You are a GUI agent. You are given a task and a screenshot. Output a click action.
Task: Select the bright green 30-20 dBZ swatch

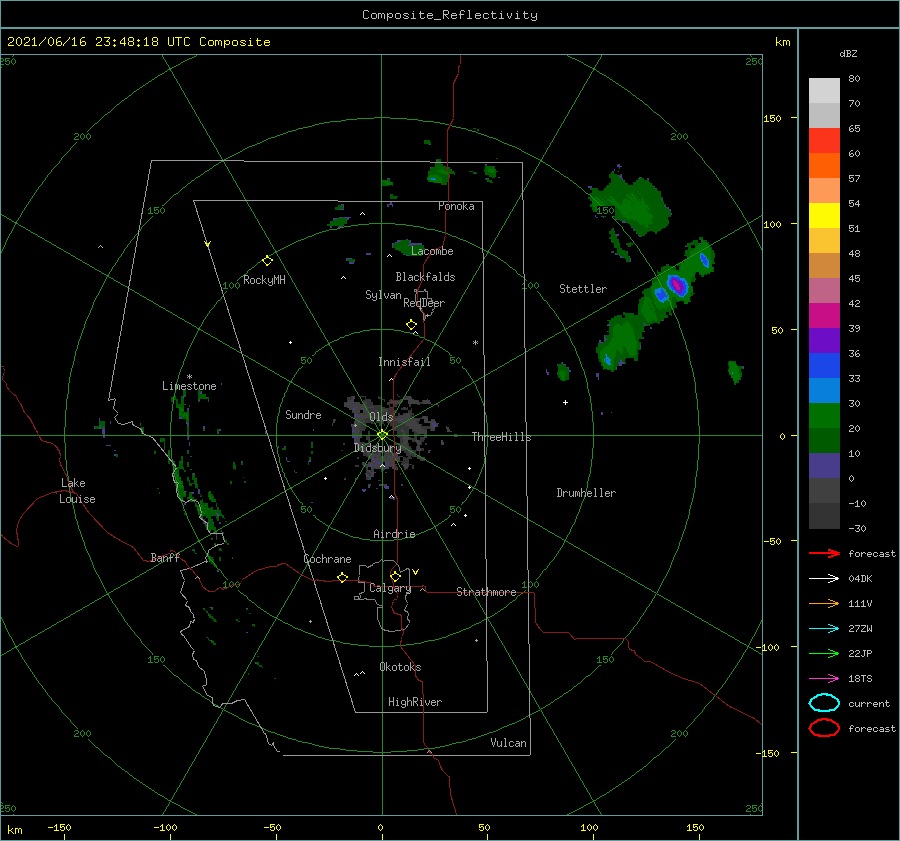[x=824, y=416]
